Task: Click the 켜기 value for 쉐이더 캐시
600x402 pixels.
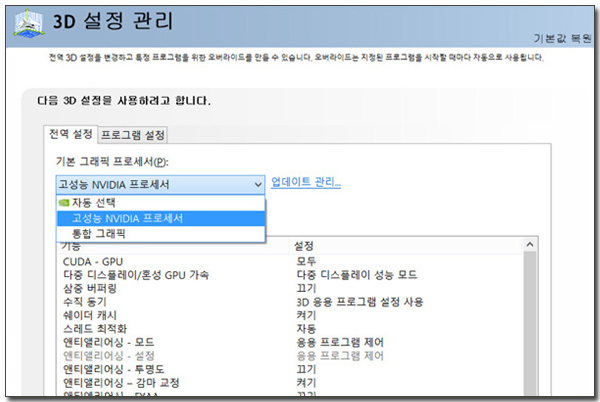Action: tap(306, 315)
